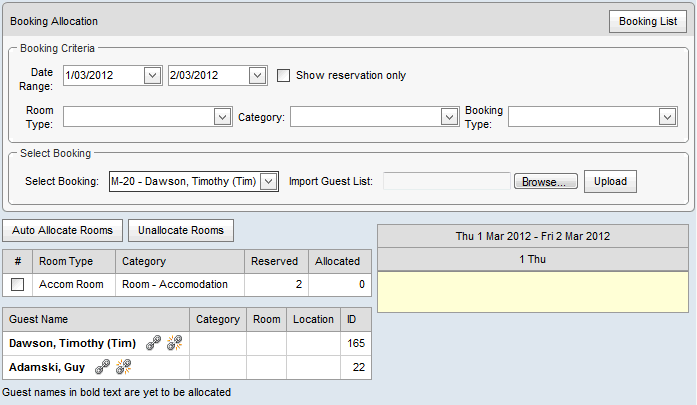Expand the Booking Type dropdown

click(667, 117)
